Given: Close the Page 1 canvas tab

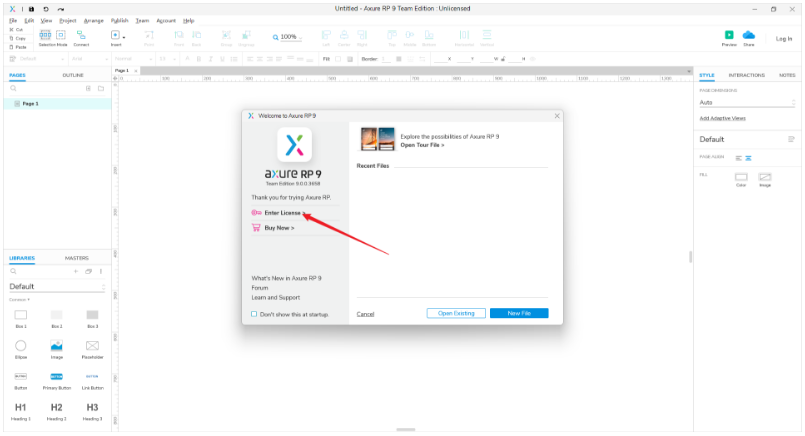Looking at the screenshot, I should click(x=136, y=71).
